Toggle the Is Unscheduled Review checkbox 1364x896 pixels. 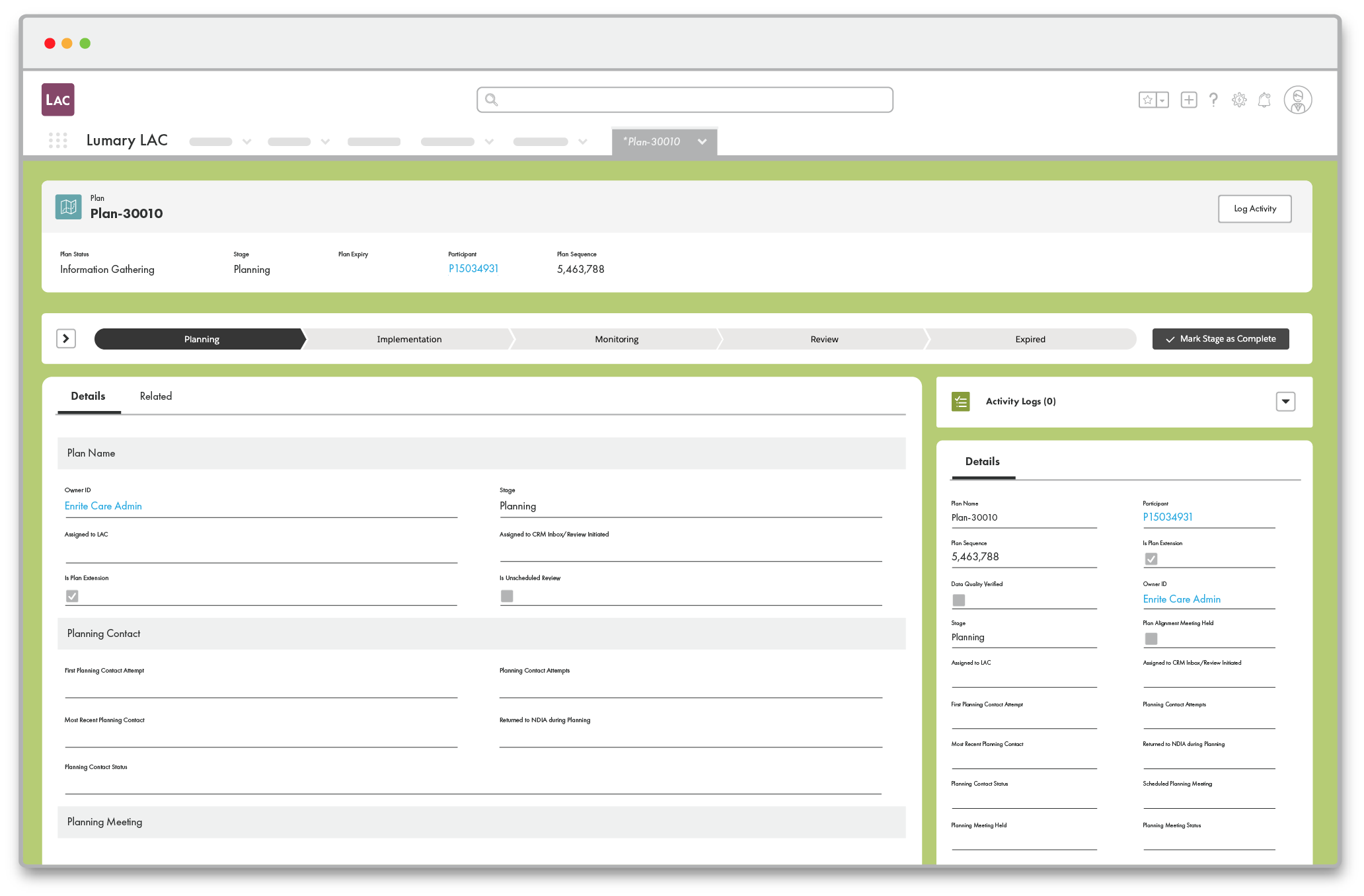(x=507, y=596)
